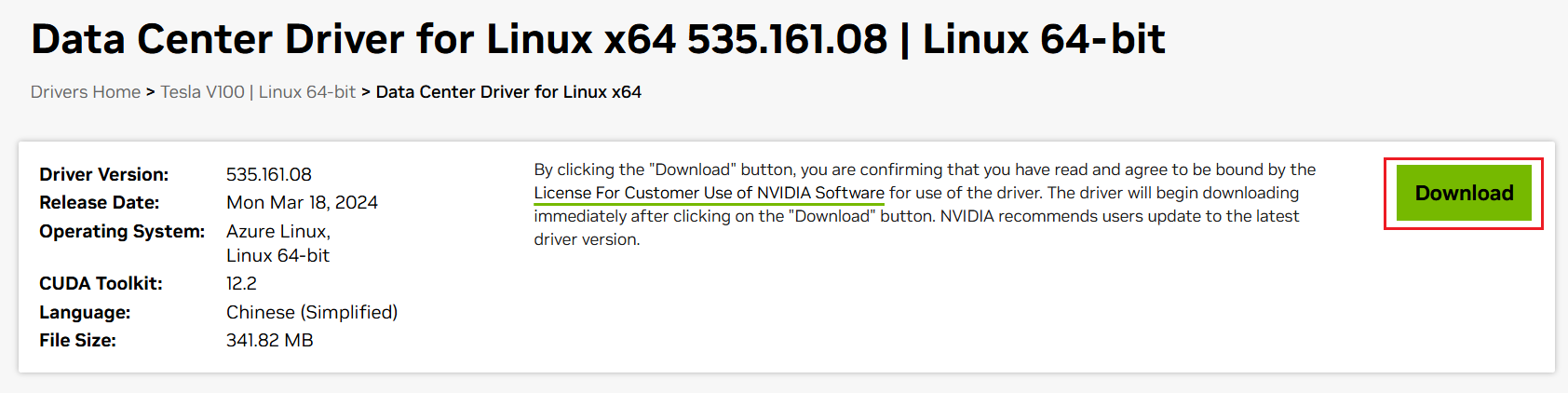Select the Chinese (Simplified) language value
1568x393 pixels.
312,312
